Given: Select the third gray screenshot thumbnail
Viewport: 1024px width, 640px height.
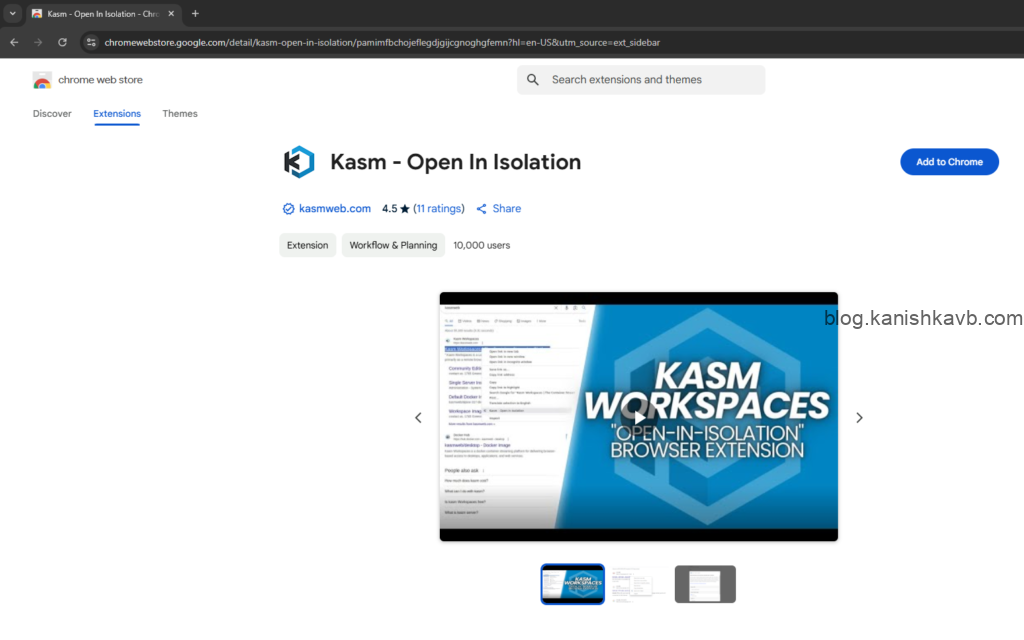Looking at the screenshot, I should pos(705,584).
